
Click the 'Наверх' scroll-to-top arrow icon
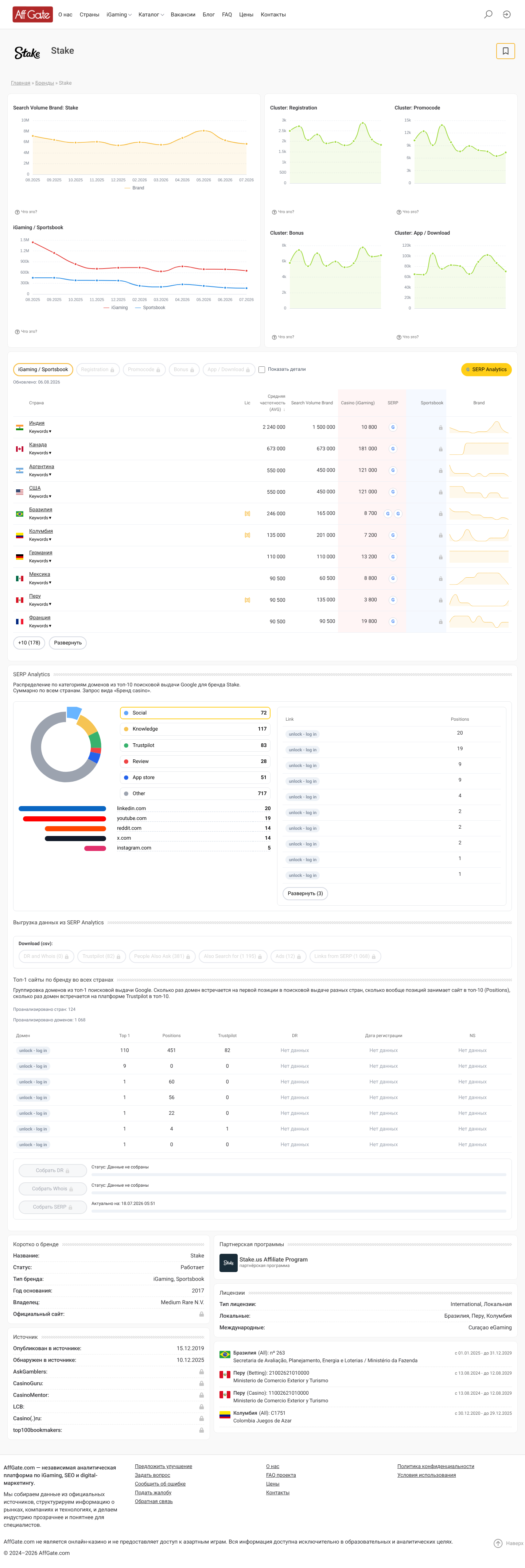point(498,1543)
